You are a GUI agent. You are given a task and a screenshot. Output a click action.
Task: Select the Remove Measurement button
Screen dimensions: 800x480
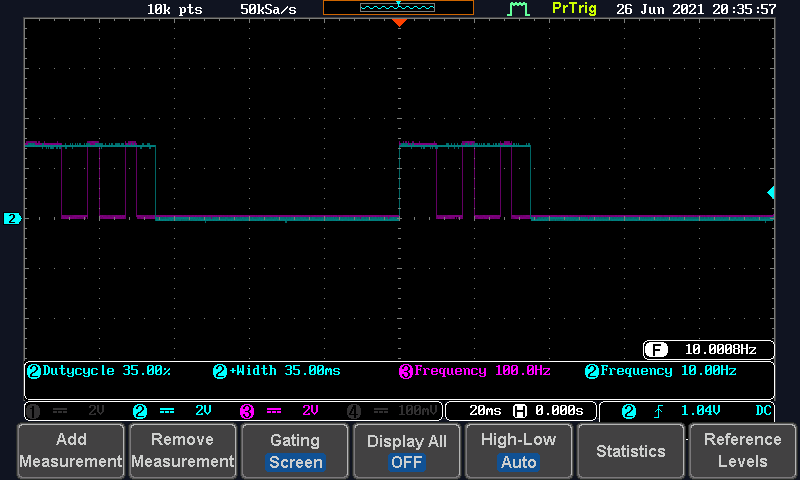tap(183, 451)
